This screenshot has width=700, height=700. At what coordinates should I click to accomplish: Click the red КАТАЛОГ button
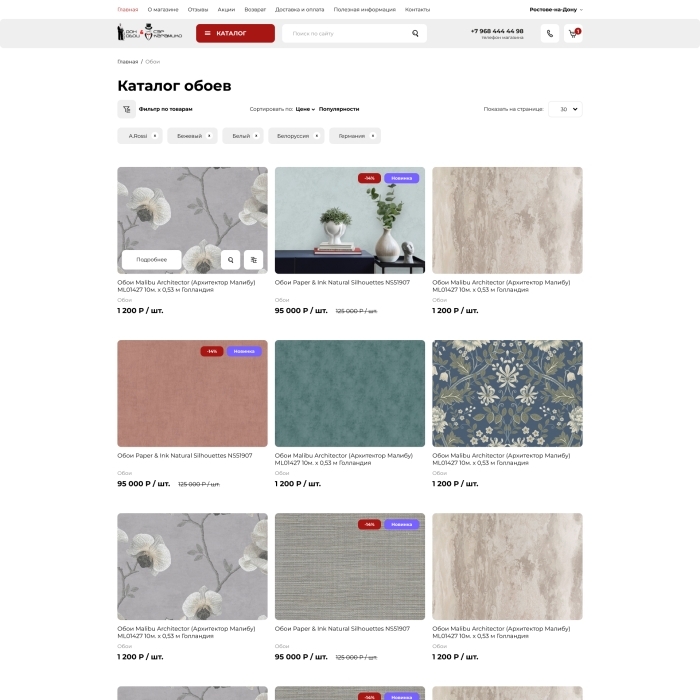click(235, 33)
